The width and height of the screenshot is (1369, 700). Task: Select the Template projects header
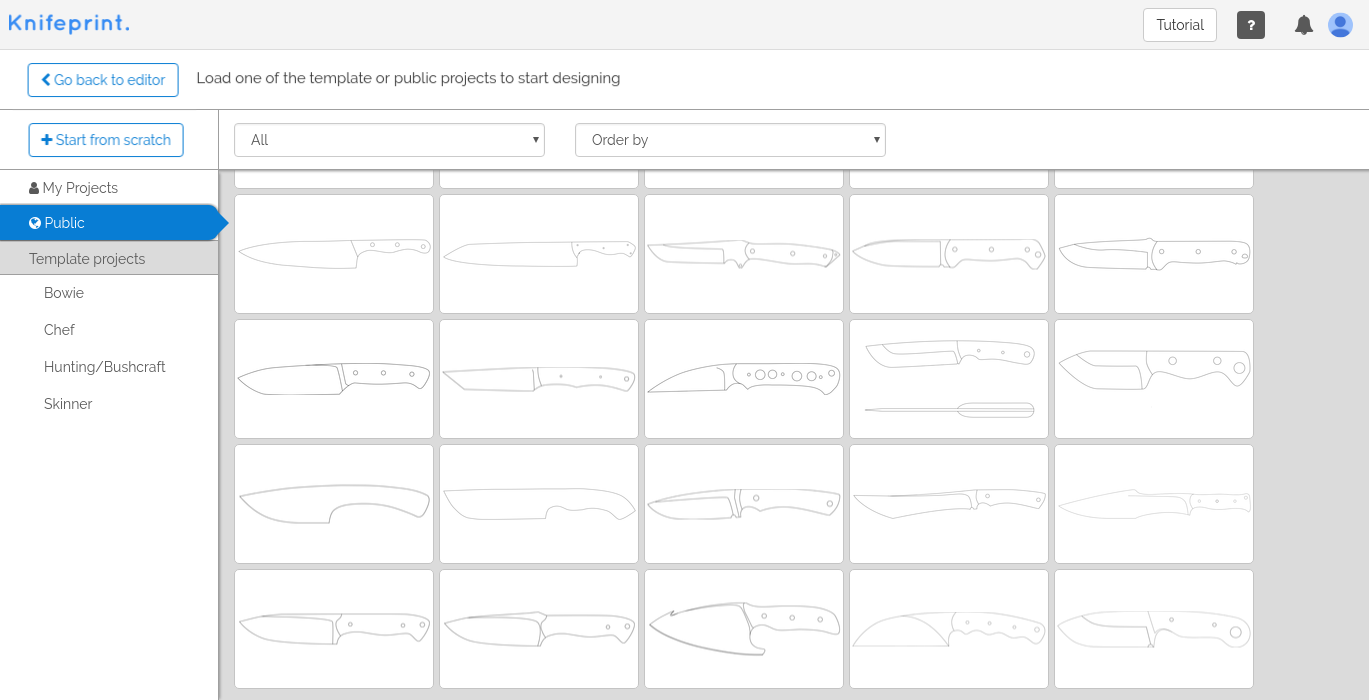point(109,259)
